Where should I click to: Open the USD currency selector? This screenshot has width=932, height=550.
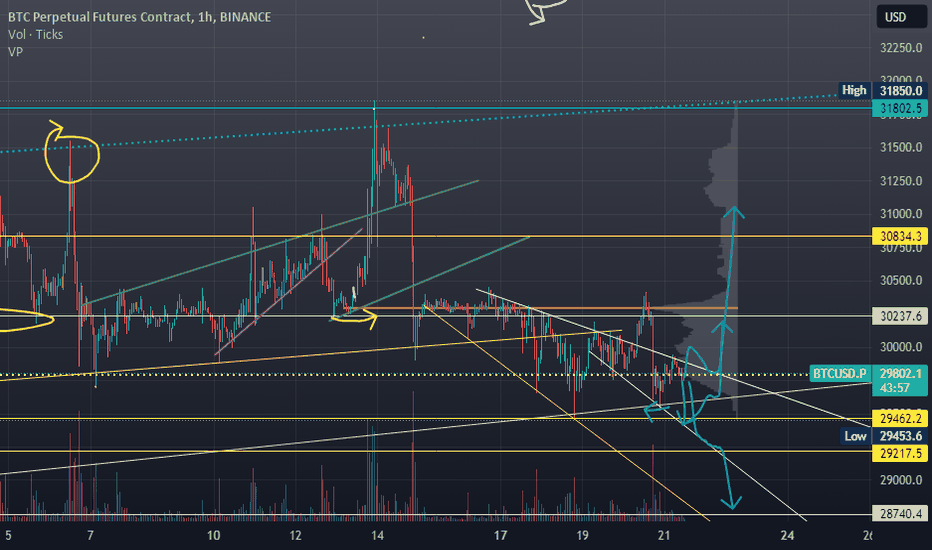point(900,17)
